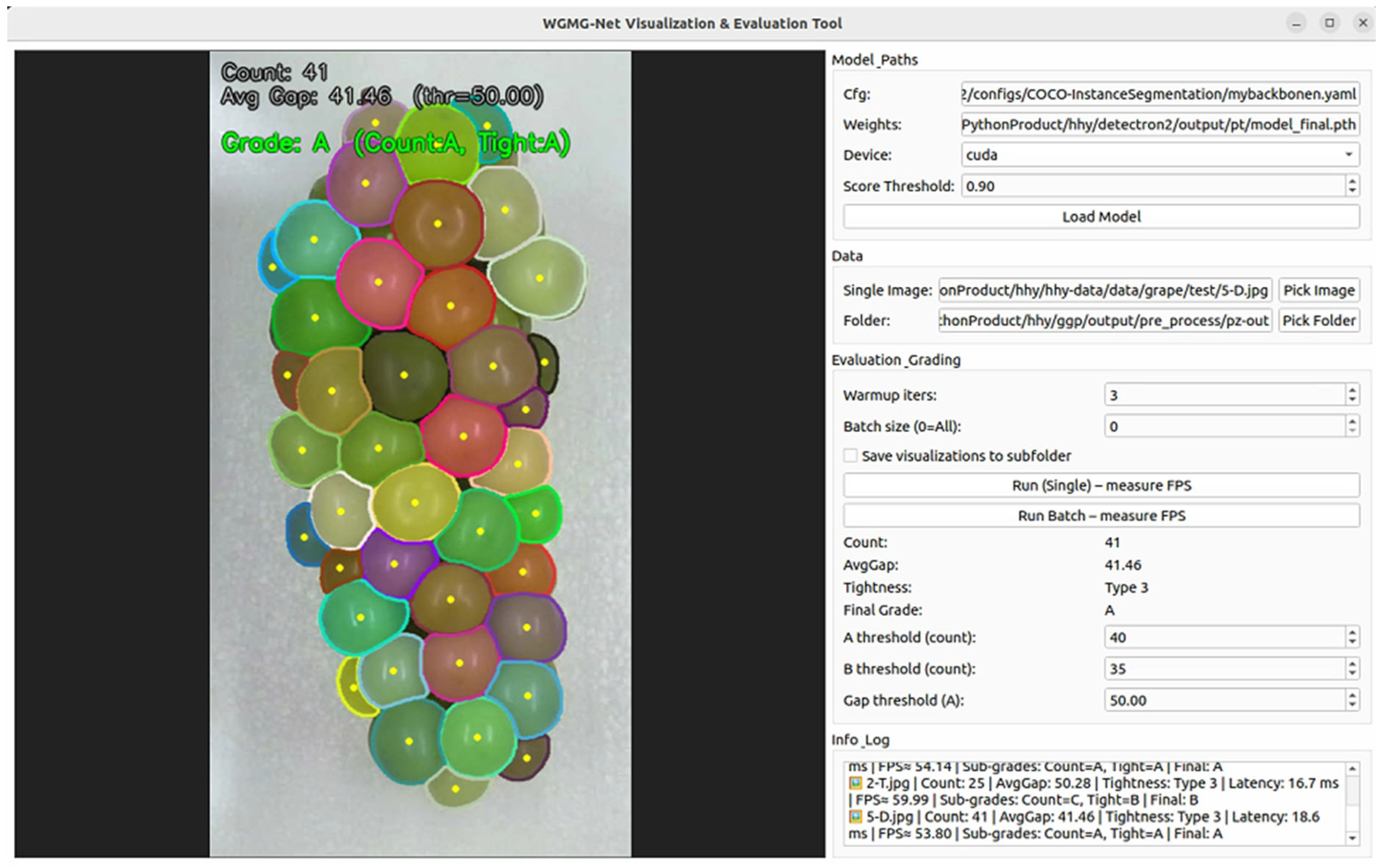
Task: Increase Batch size using up arrow
Action: 1352,422
